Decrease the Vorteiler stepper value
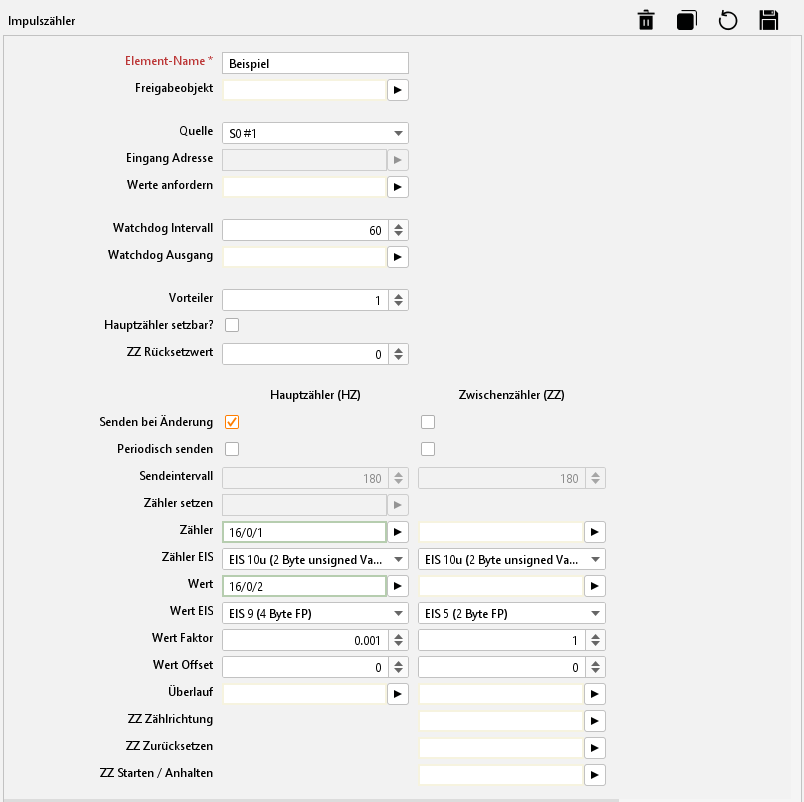 pos(399,304)
